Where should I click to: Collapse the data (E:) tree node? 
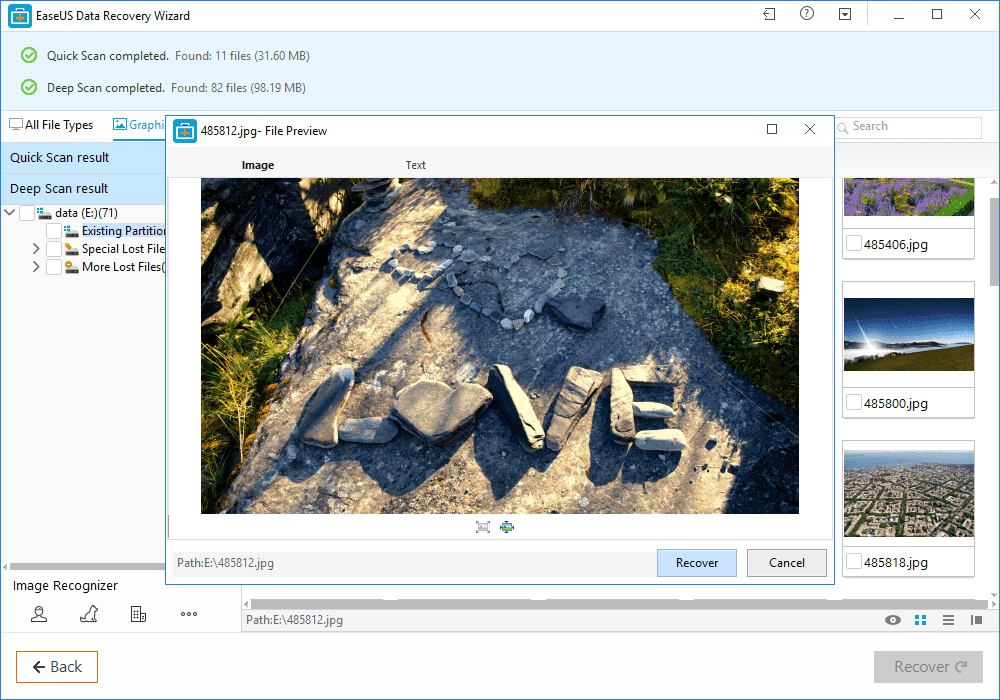[x=10, y=213]
